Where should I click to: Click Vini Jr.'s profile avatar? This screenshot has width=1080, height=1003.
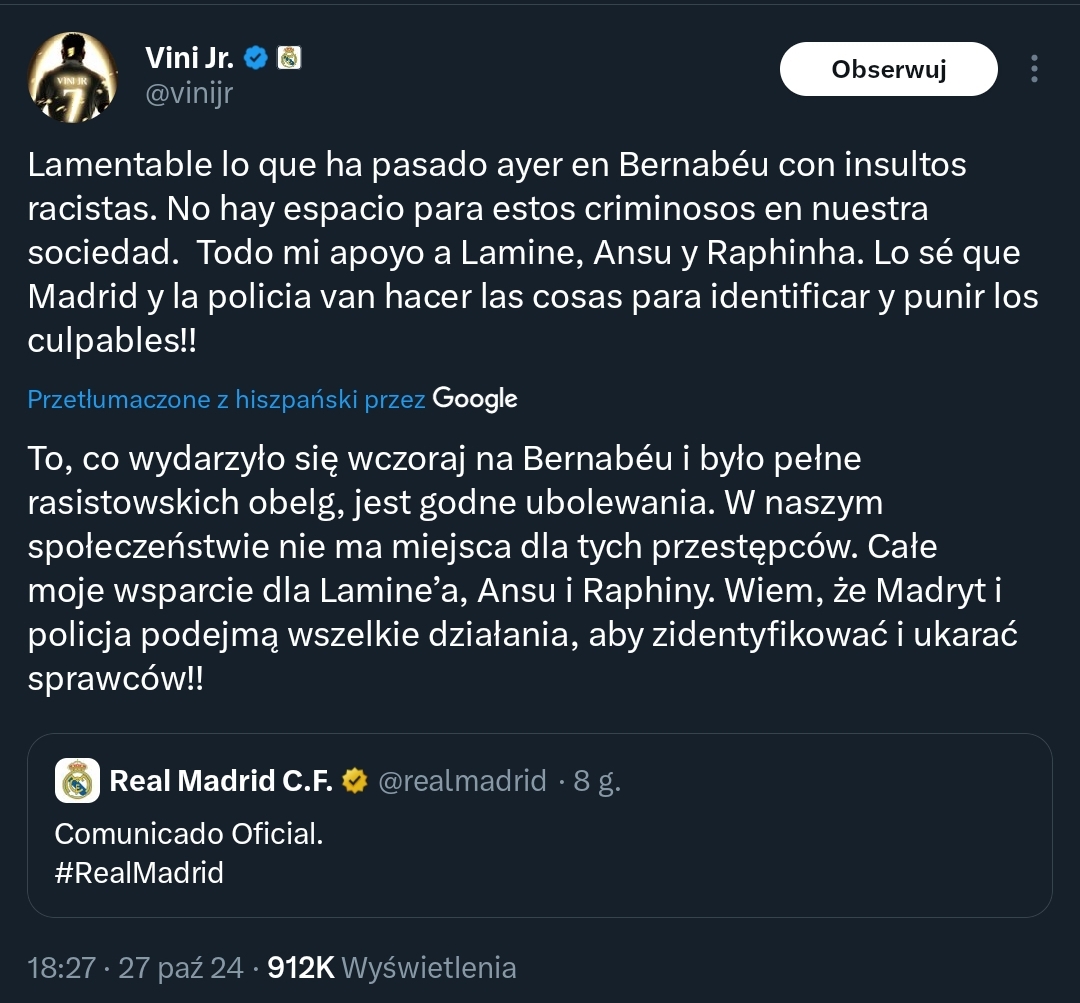pyautogui.click(x=70, y=77)
